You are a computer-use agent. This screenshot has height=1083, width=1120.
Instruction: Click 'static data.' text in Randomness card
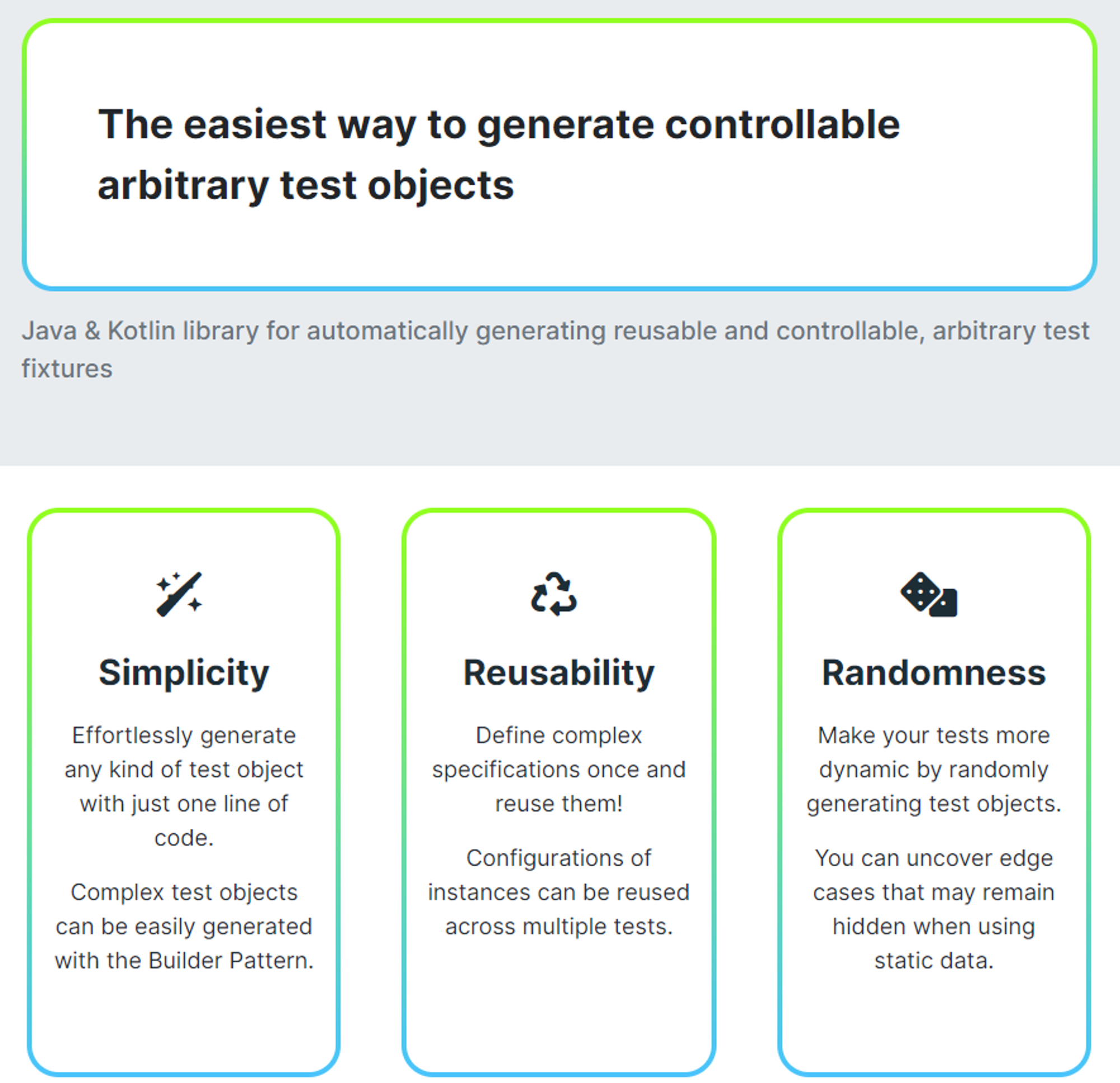click(x=934, y=961)
